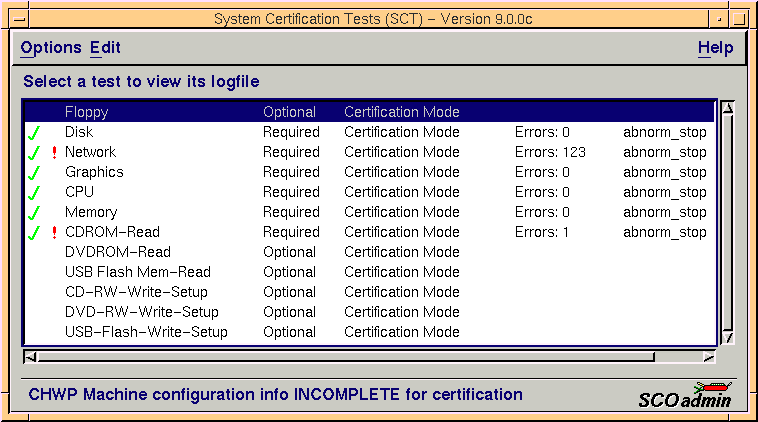Select the DVD-RW-Write-Setup test
The height and width of the screenshot is (422, 758).
pos(369,312)
